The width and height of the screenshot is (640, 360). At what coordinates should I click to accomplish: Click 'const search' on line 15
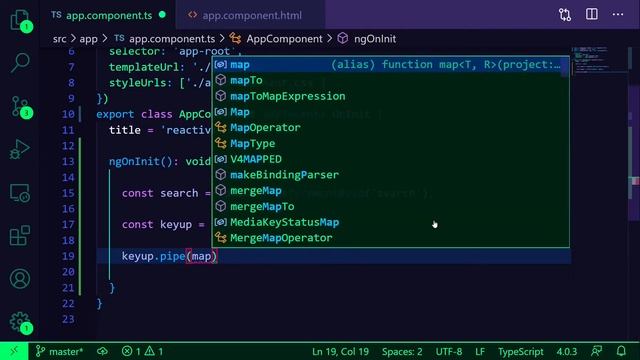click(x=160, y=193)
